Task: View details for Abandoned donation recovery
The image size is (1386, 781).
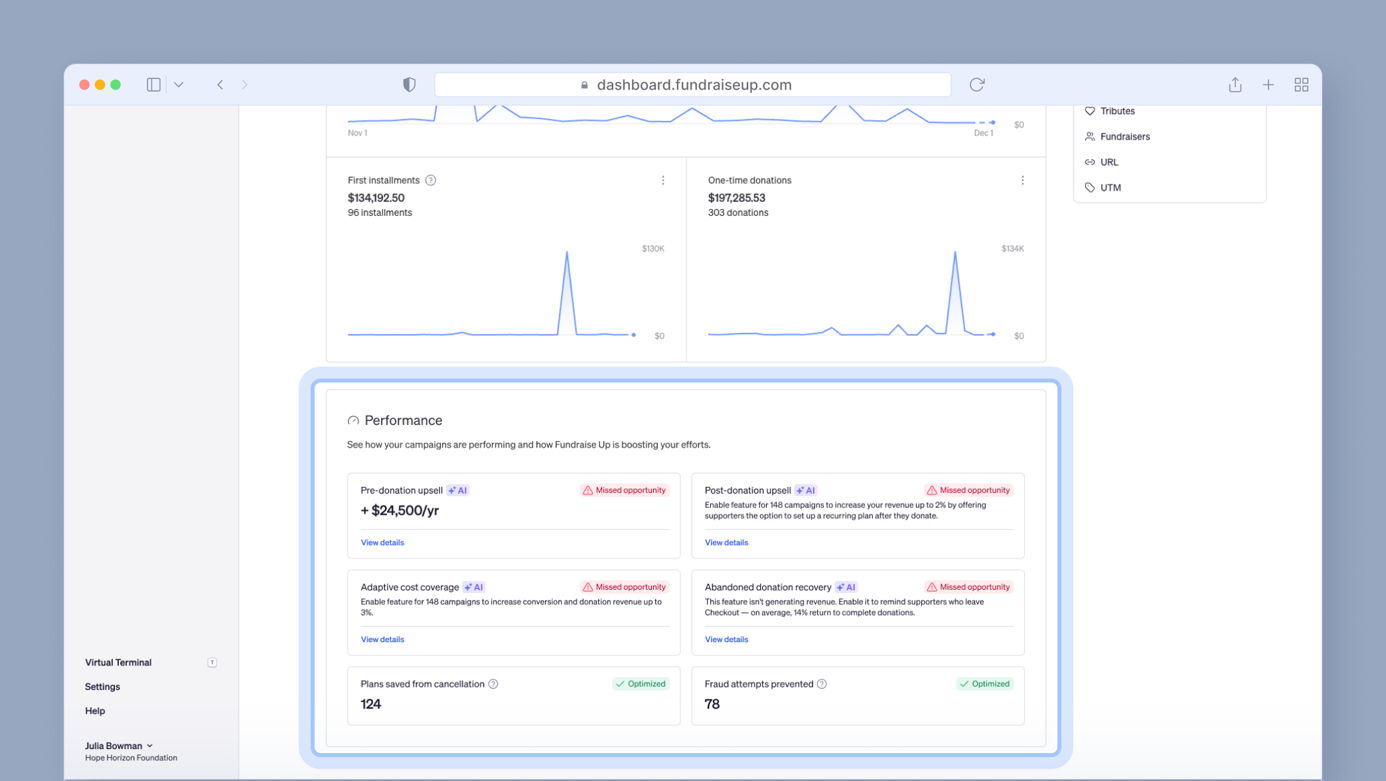Action: (726, 640)
